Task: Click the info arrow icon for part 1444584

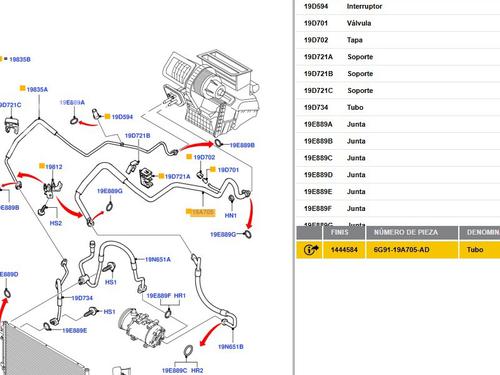Action: coord(311,249)
